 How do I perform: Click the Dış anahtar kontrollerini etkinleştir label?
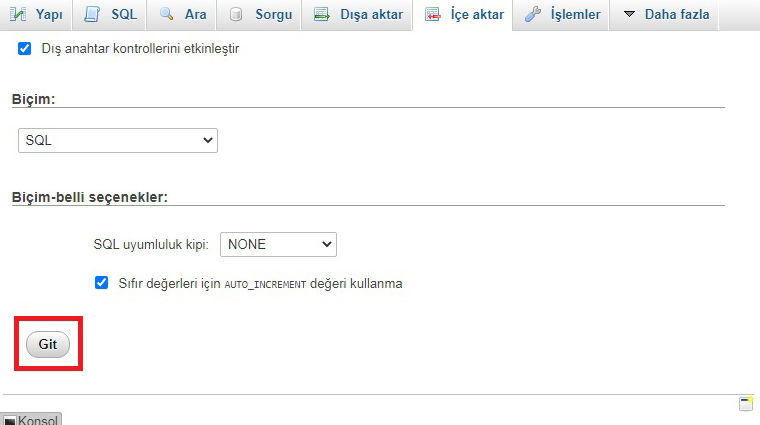coord(140,48)
